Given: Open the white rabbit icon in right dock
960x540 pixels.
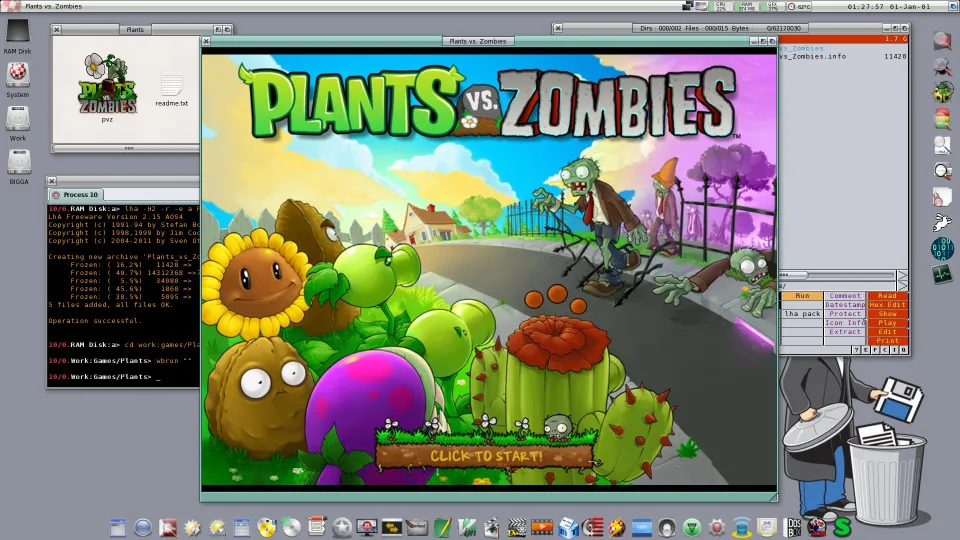Looking at the screenshot, I should point(943,223).
